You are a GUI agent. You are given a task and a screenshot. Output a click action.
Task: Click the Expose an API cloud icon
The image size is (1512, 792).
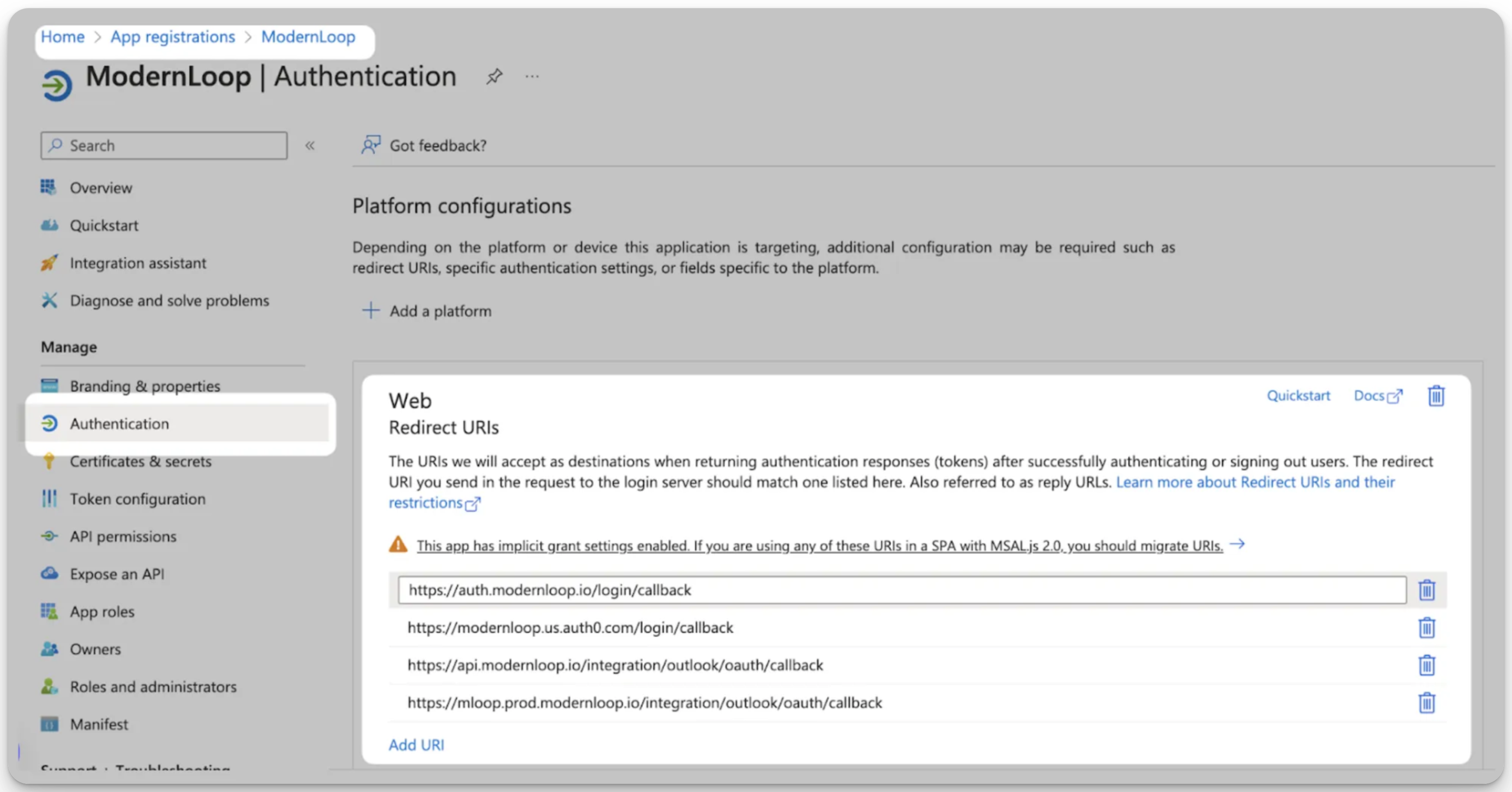pos(49,574)
